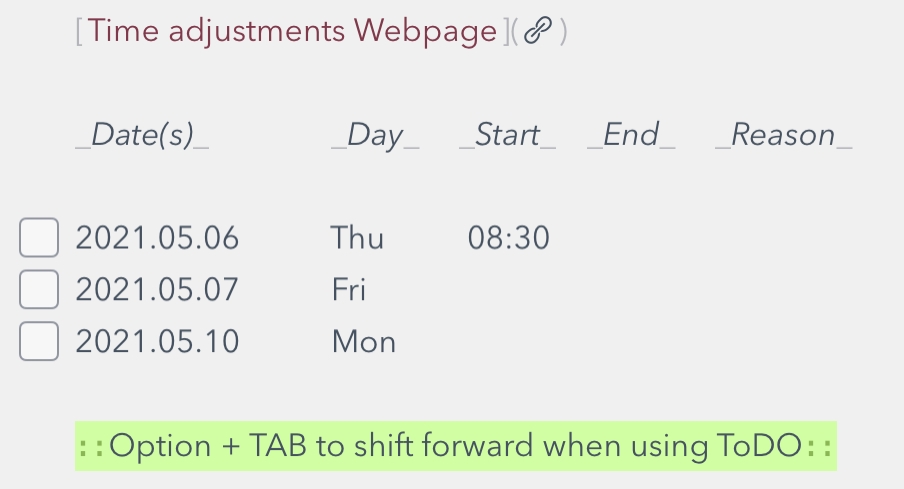The width and height of the screenshot is (904, 489).
Task: Click the Mon day entry
Action: pyautogui.click(x=364, y=341)
